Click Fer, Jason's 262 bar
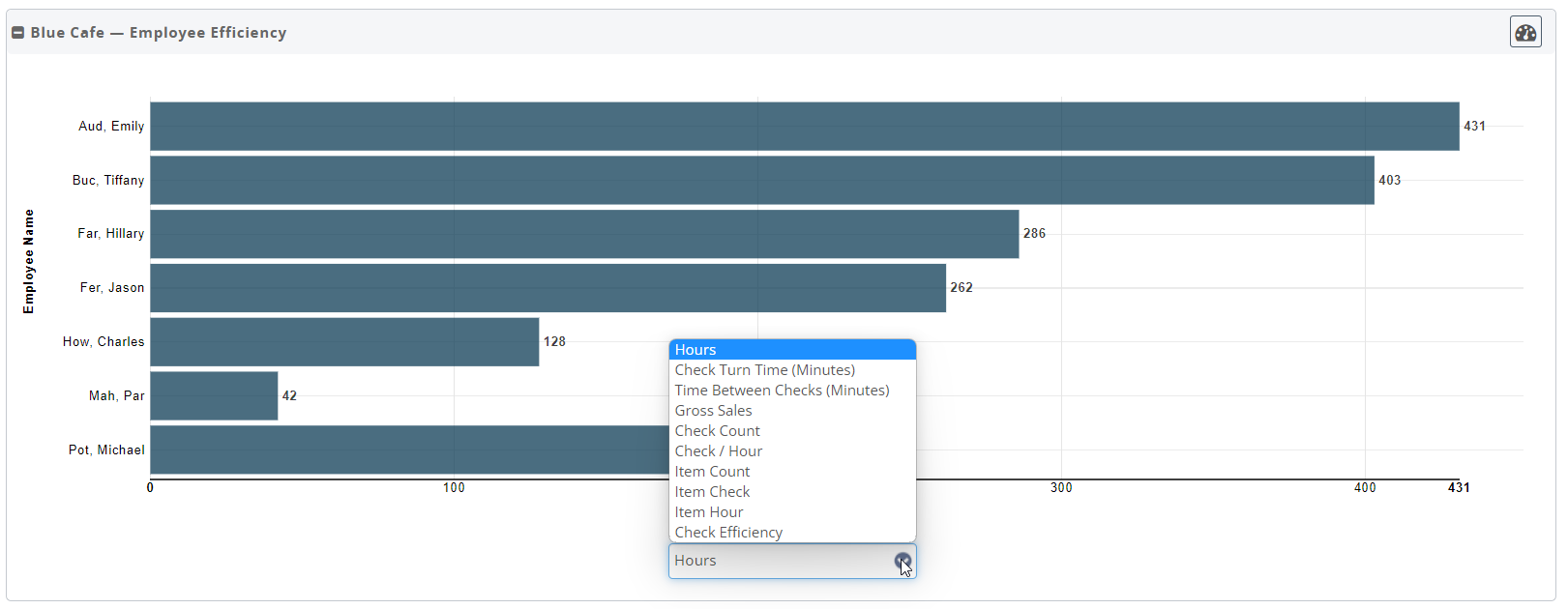Screen dimensions: 1568x609 coord(547,288)
